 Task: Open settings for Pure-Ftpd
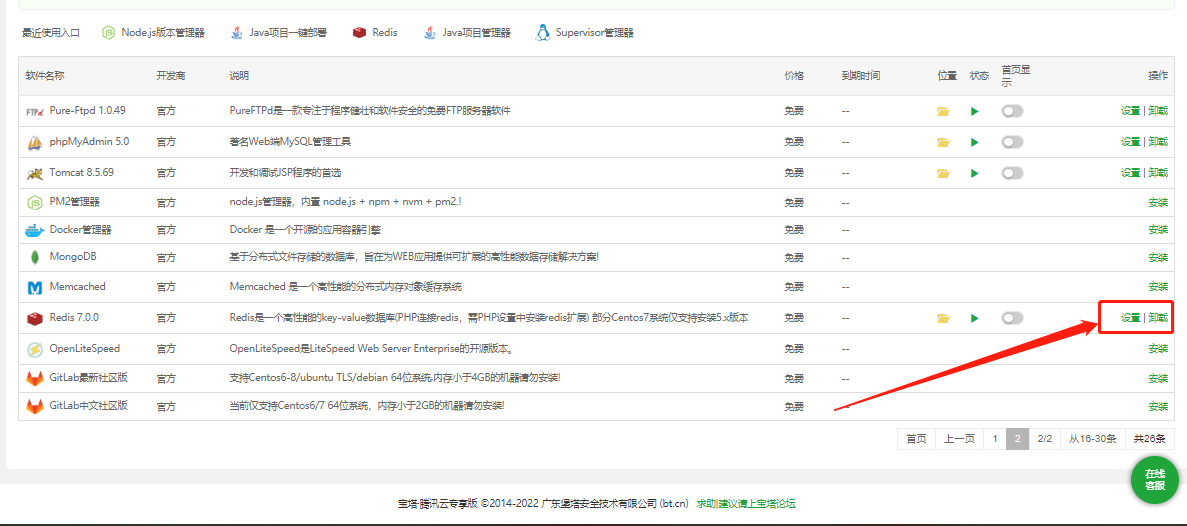1130,111
